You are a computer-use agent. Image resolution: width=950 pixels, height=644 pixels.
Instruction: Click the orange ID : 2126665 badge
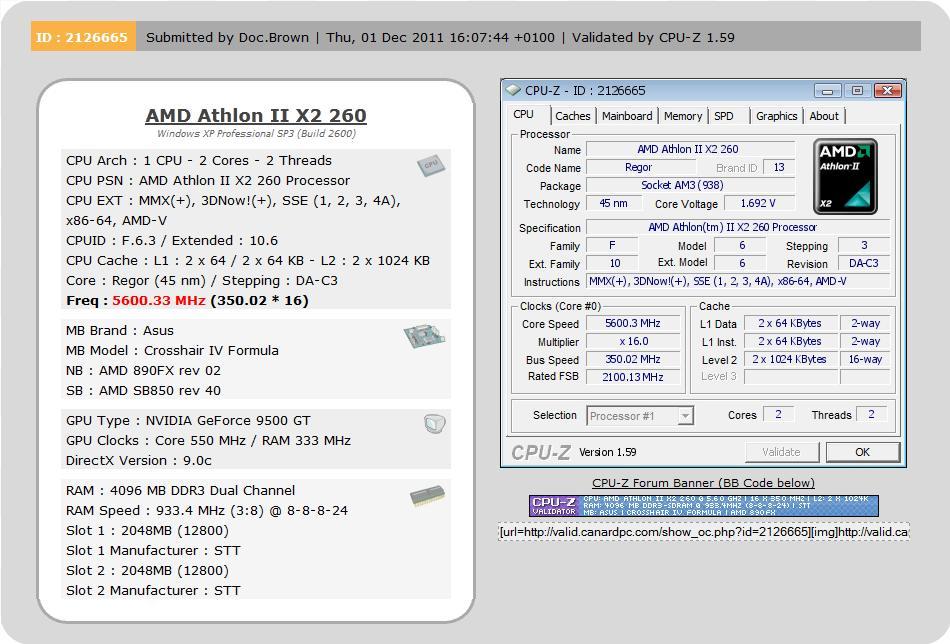tap(83, 37)
